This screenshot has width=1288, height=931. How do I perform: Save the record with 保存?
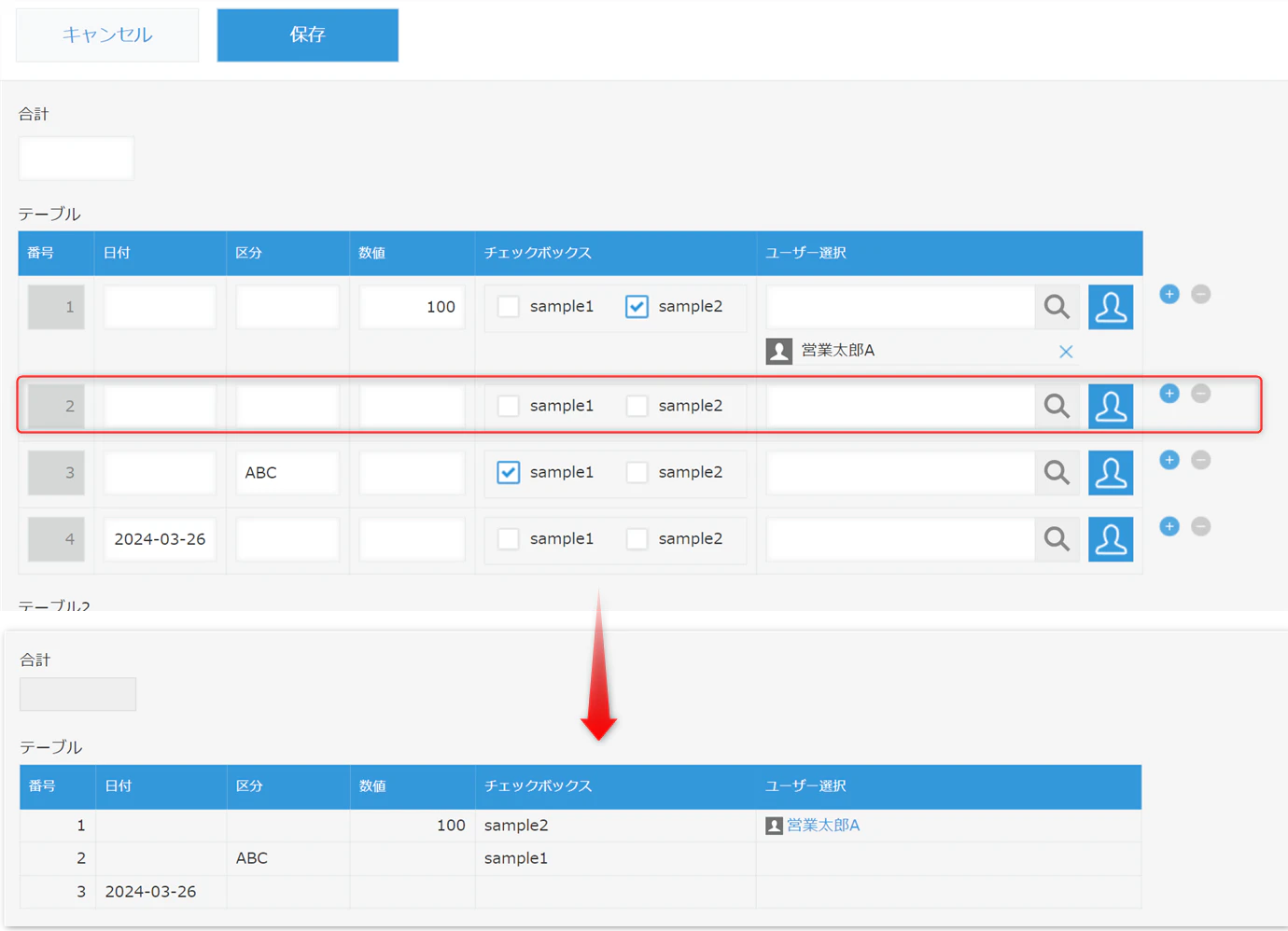point(308,35)
